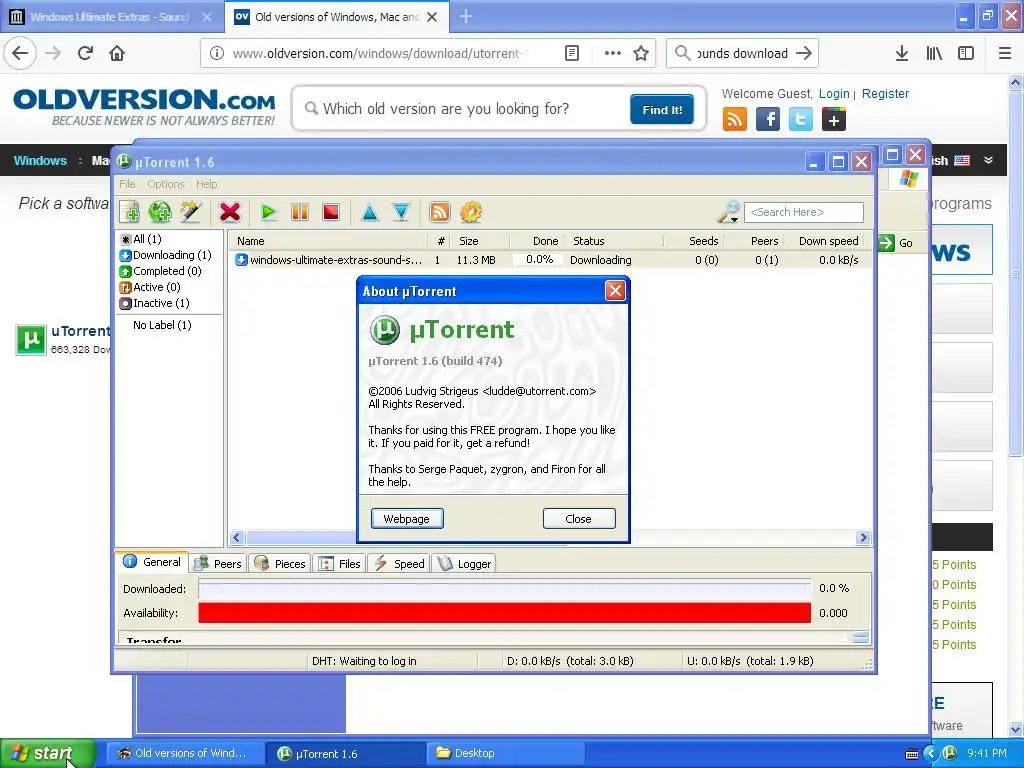Click the red Stop torrent icon
This screenshot has width=1024, height=768.
[331, 212]
